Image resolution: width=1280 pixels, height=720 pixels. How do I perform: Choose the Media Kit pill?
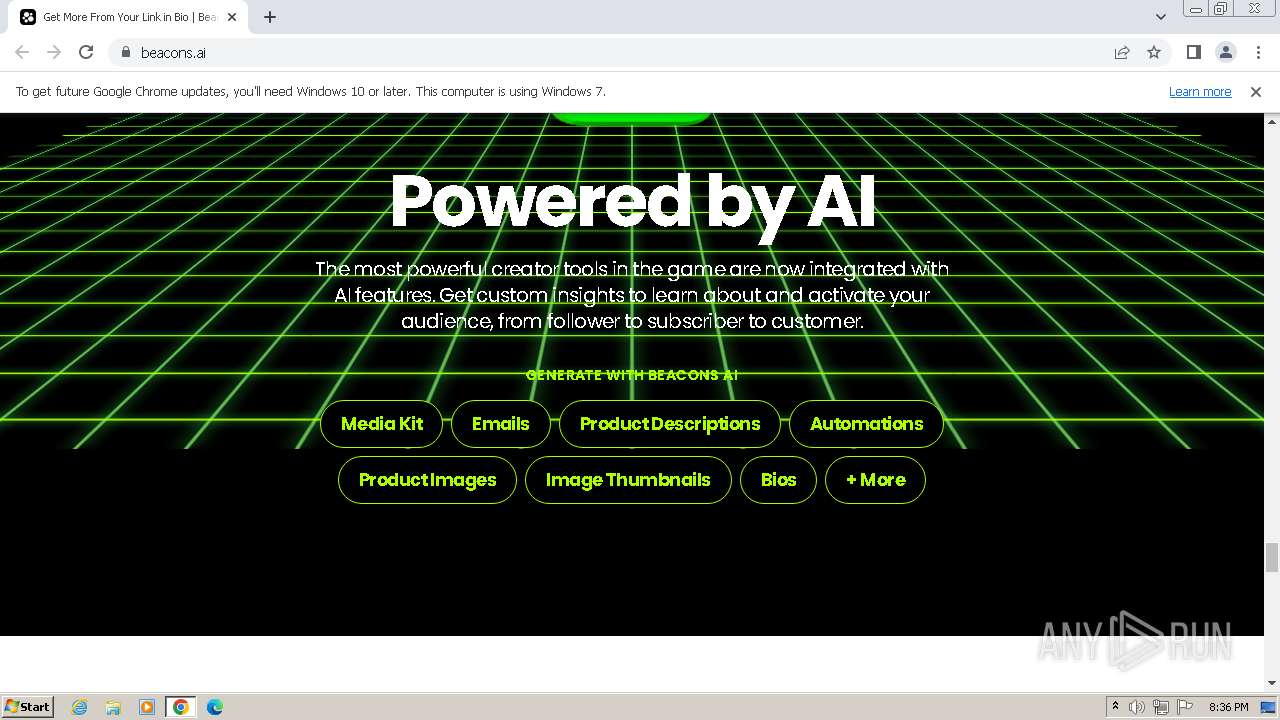(x=382, y=424)
